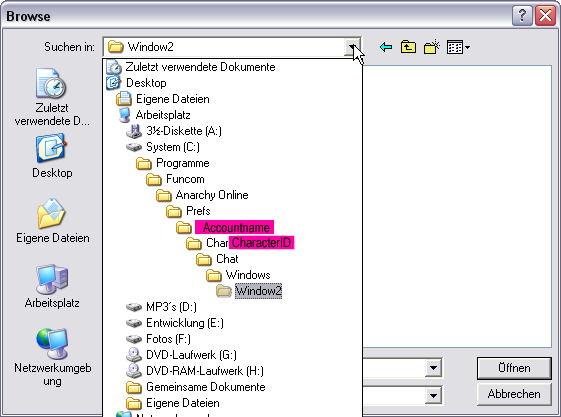Viewport: 561px width, 417px height.
Task: Open the file name dropdown arrow
Action: [x=433, y=368]
